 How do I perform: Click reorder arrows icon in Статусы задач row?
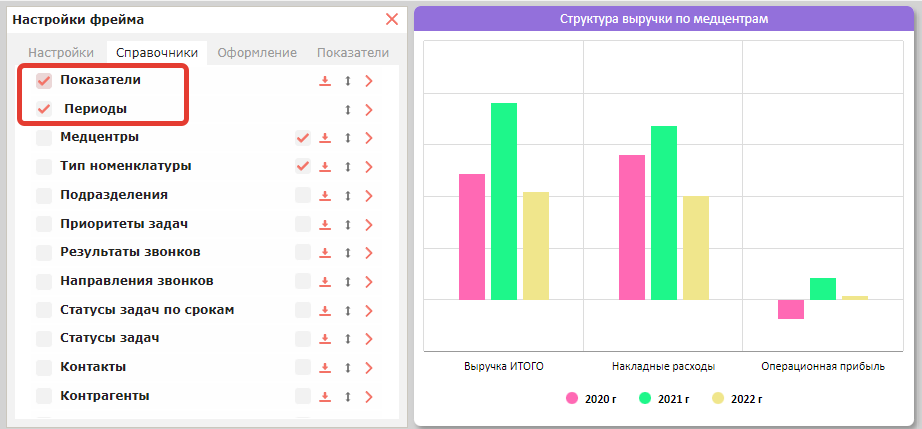click(348, 339)
